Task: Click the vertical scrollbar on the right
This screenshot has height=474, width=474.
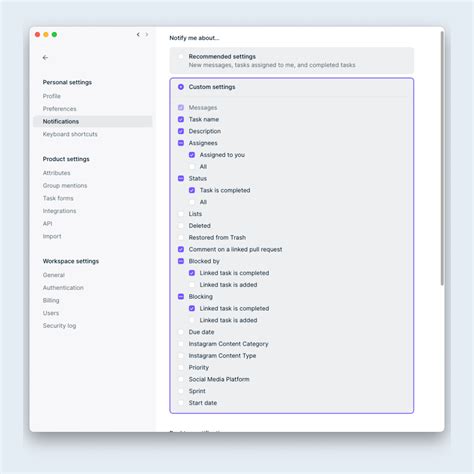Action: tap(442, 158)
